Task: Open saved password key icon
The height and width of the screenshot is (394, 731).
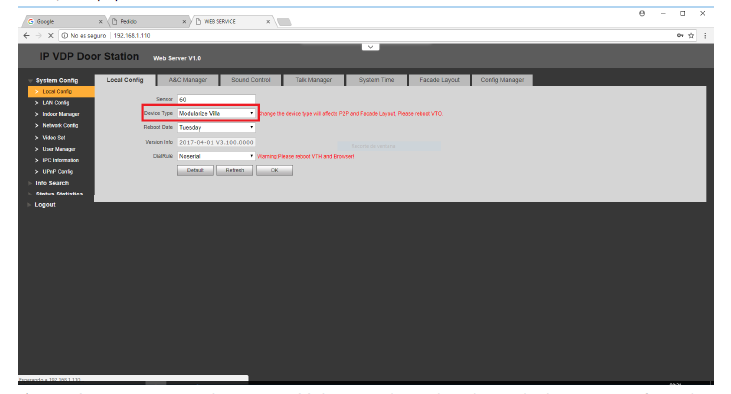Action: coord(680,35)
